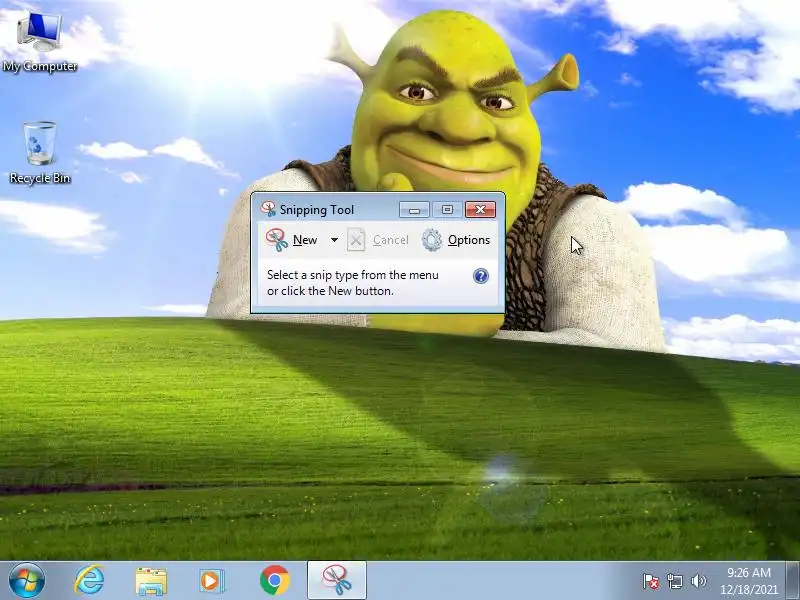Open the volume speaker tray icon

click(x=698, y=581)
